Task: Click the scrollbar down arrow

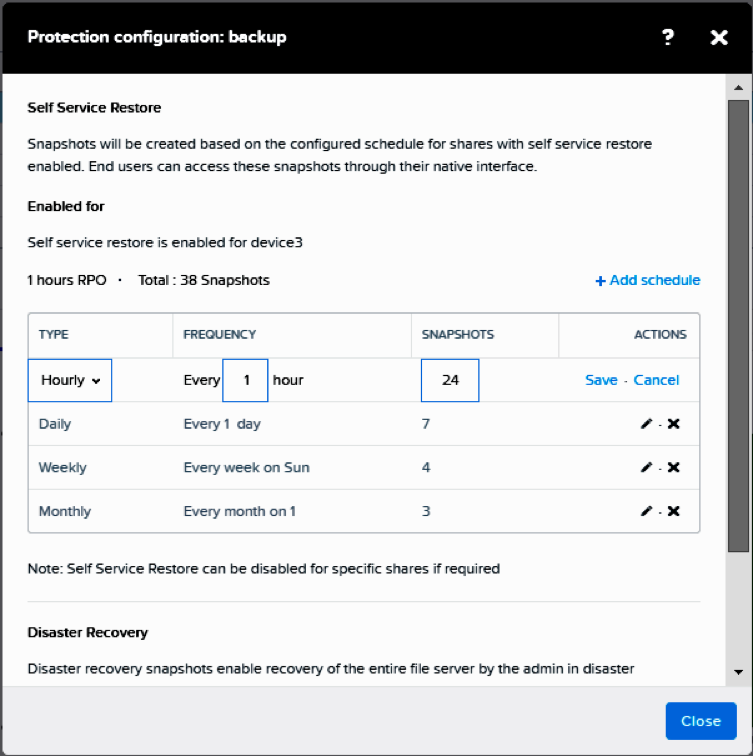Action: (x=739, y=672)
